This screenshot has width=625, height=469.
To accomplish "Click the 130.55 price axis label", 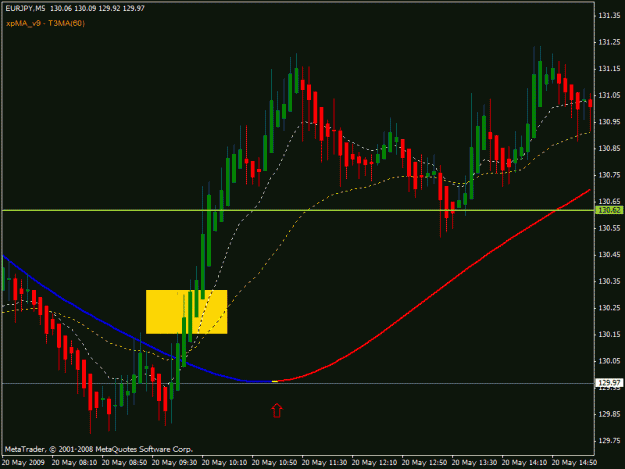I will coord(610,228).
